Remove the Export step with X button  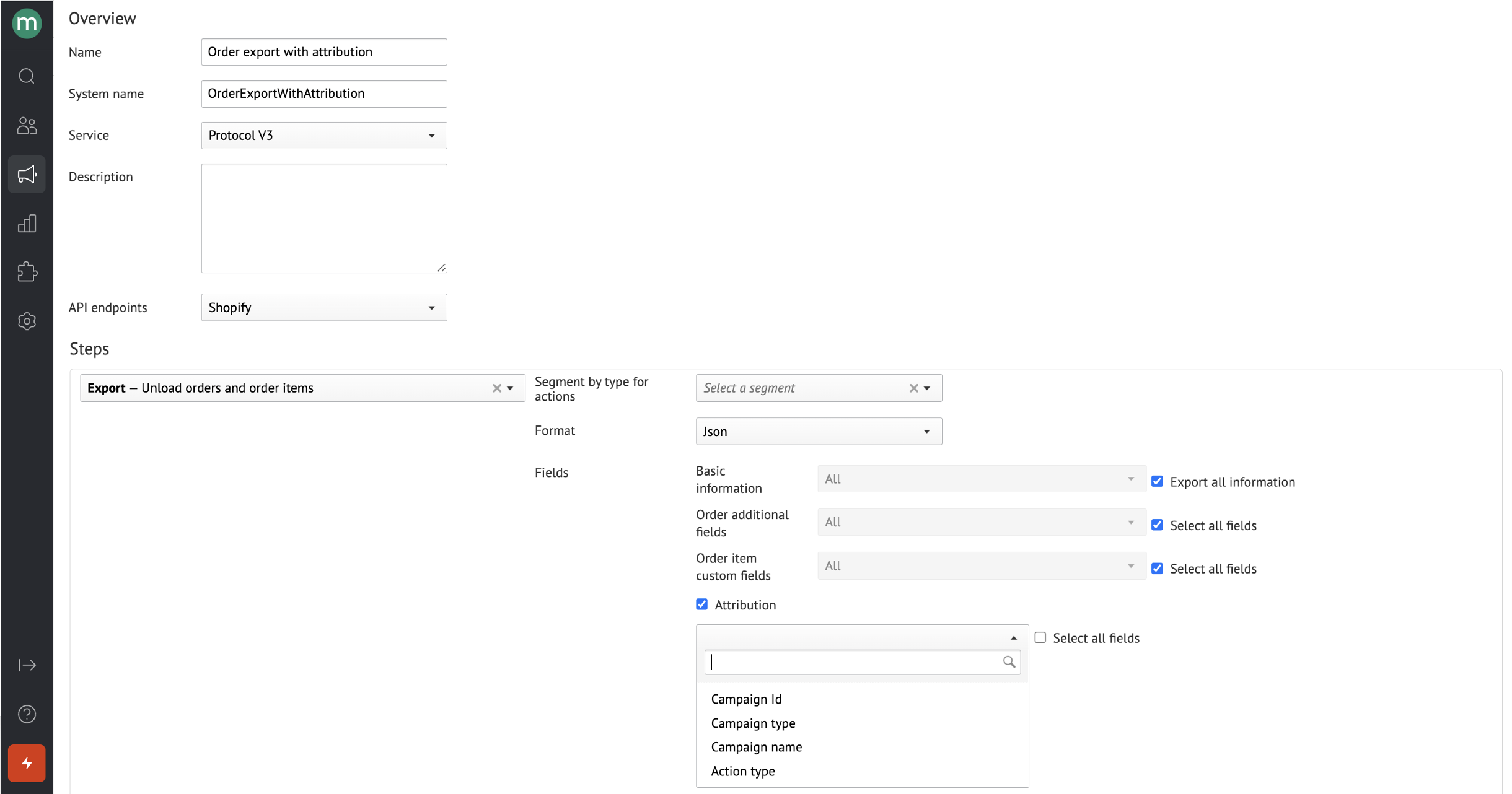pos(497,388)
